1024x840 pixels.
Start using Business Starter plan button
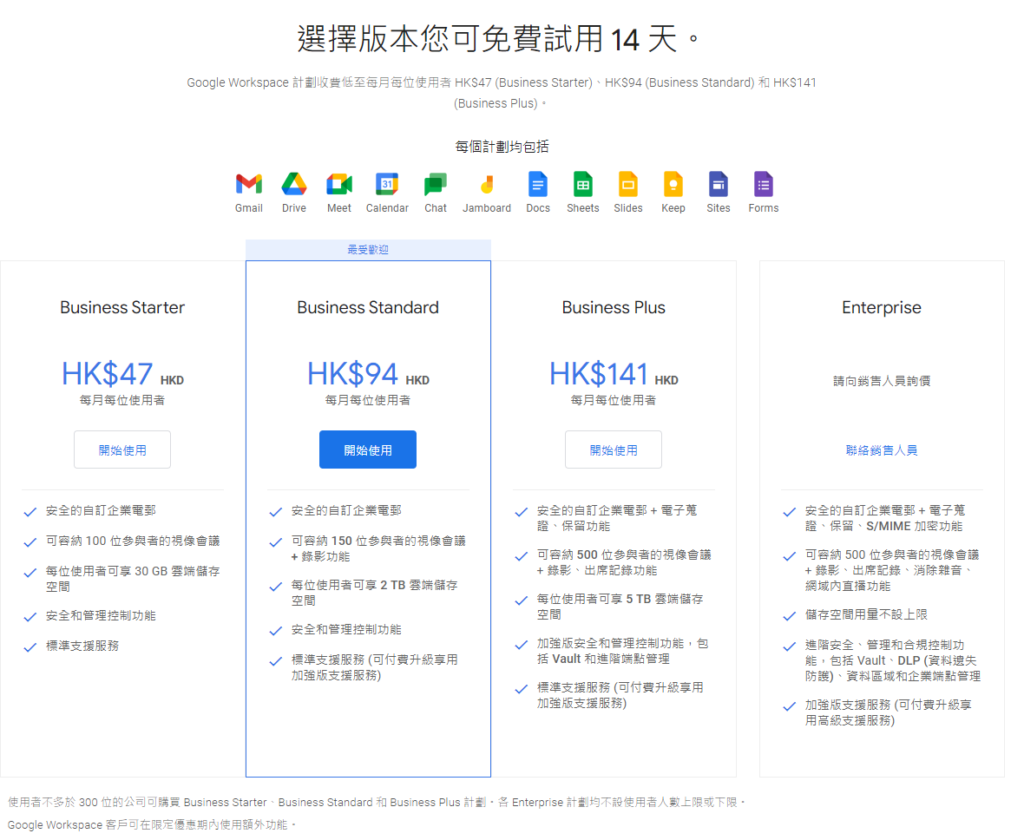point(122,449)
